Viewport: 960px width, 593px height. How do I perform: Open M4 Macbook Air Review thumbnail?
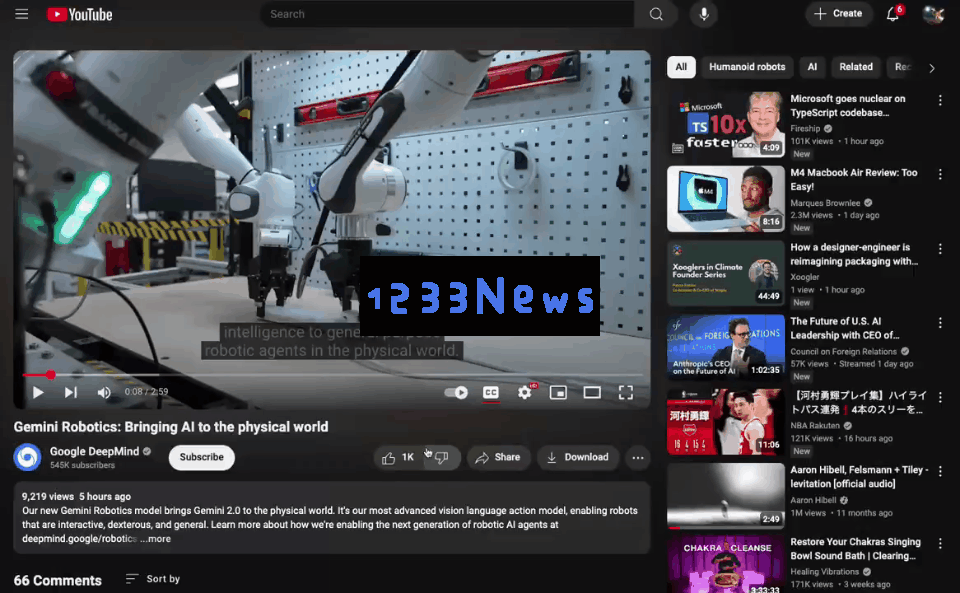[726, 199]
